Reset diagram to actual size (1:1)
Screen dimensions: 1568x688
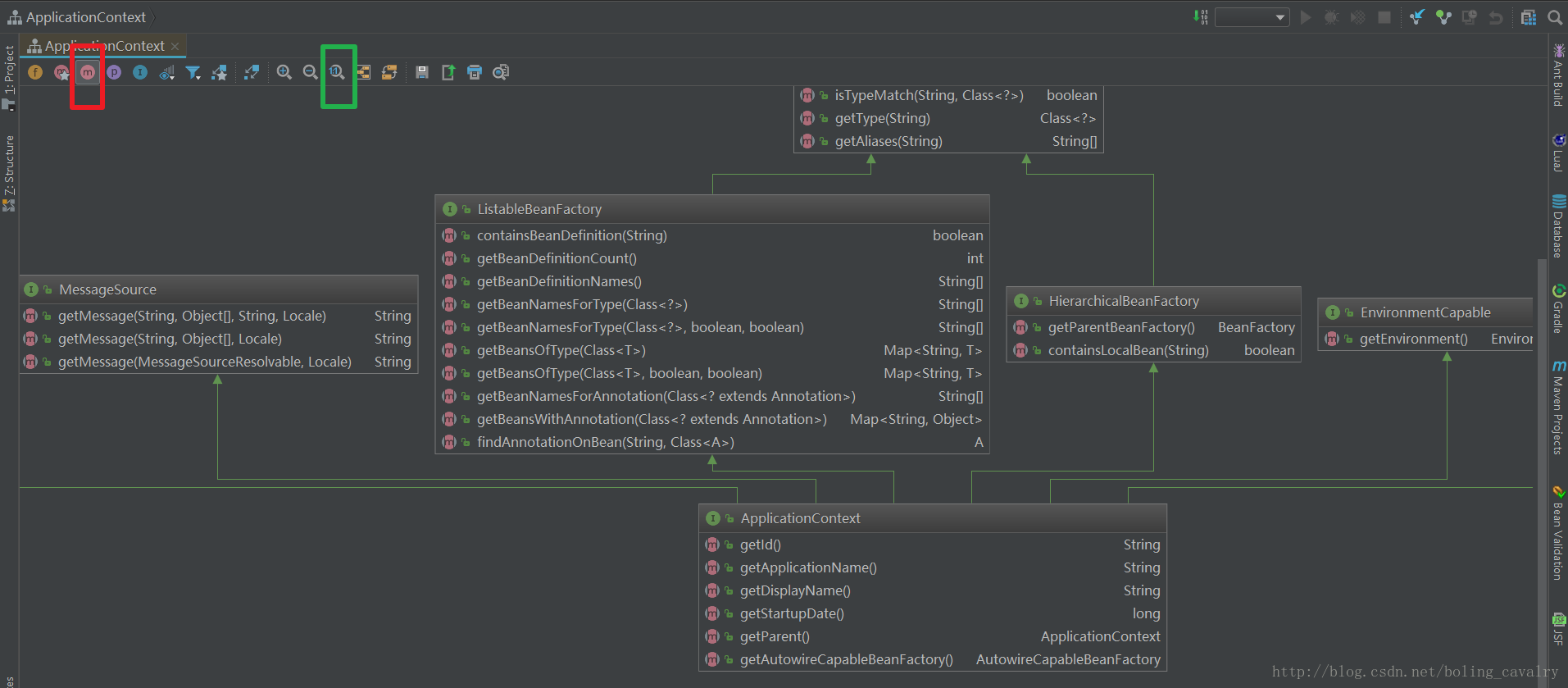click(337, 72)
